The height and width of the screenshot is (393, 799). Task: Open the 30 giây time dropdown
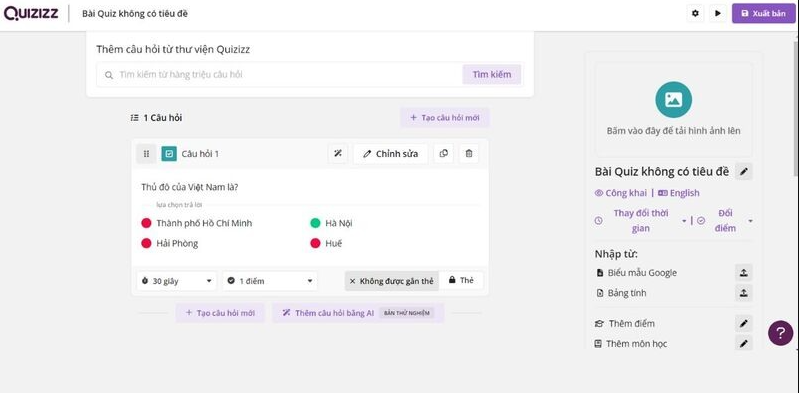176,281
